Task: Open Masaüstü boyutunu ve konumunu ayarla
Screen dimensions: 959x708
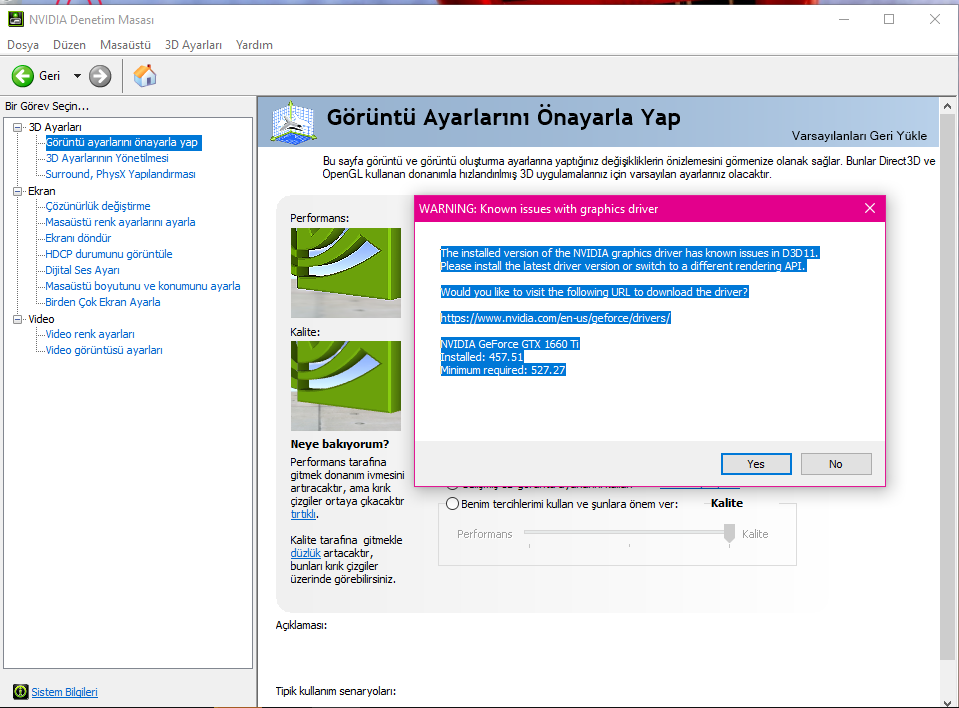Action: pos(143,286)
